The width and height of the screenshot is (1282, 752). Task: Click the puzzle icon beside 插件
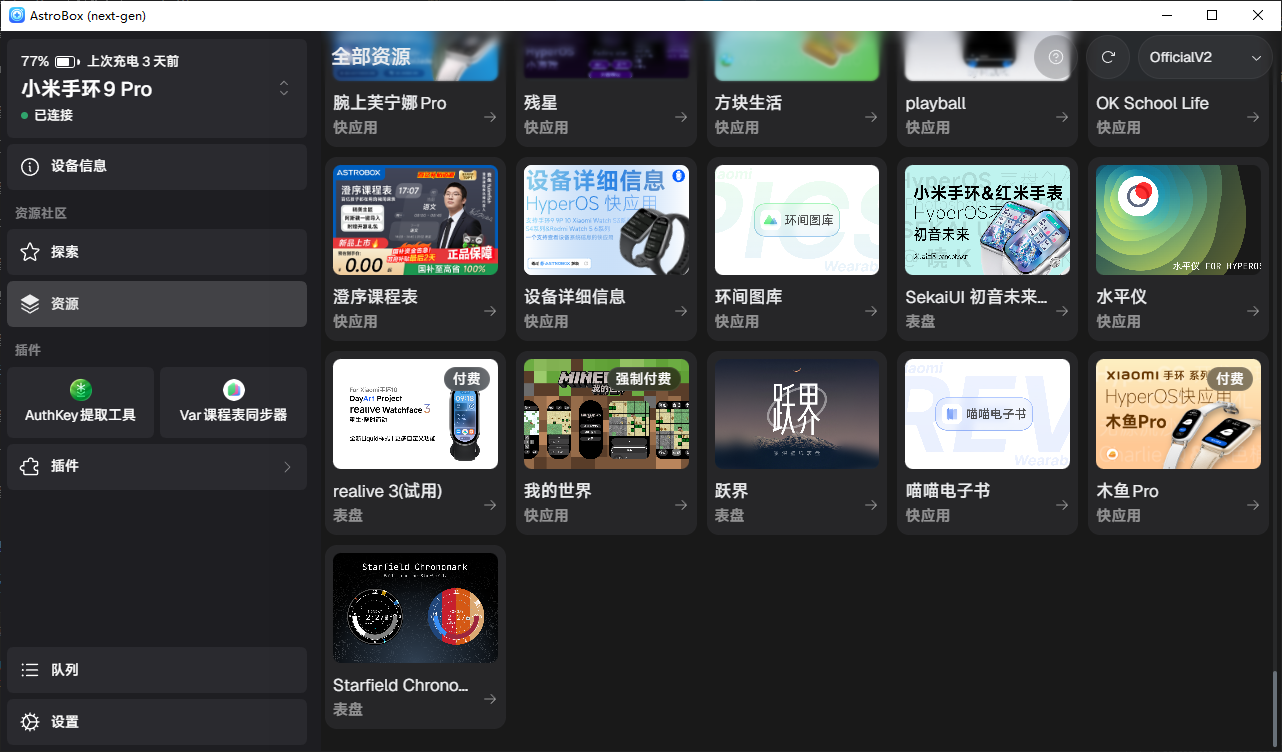31,467
